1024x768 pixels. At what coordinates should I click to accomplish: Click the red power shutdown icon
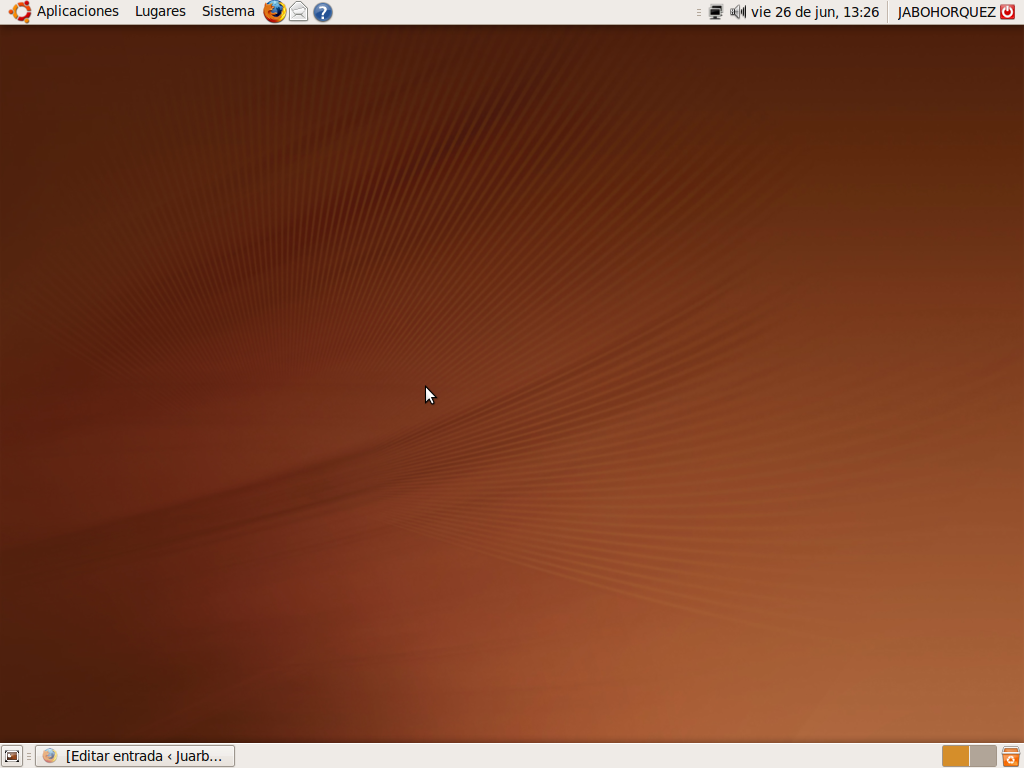1008,12
